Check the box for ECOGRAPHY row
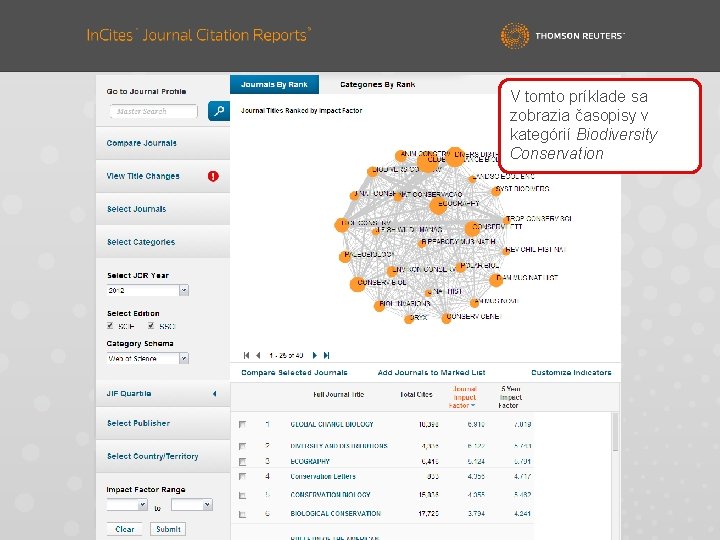The image size is (720, 540). (242, 461)
